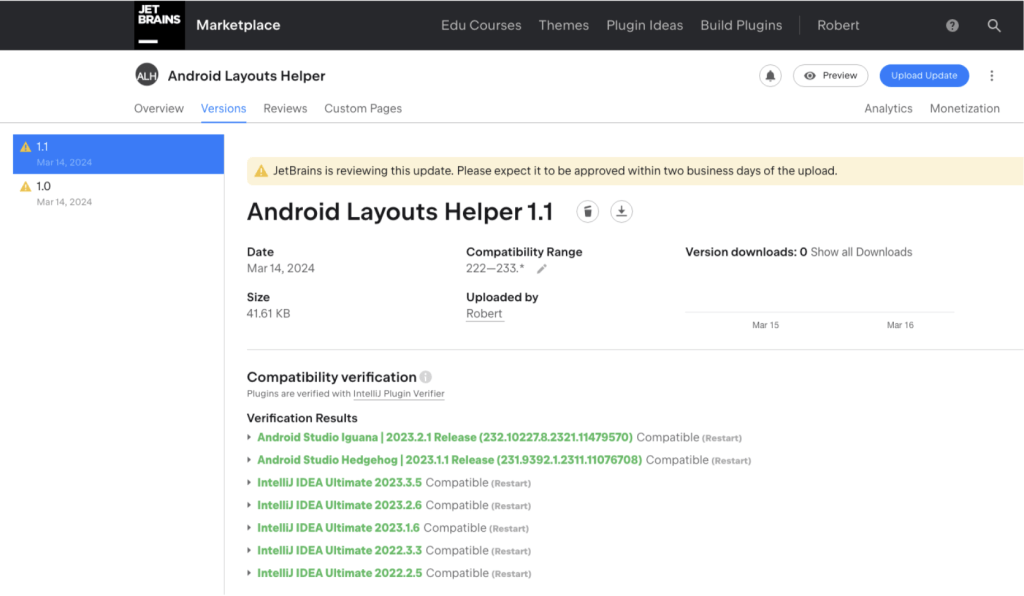Click the ALH plugin avatar icon
The width and height of the screenshot is (1024, 596).
coord(146,76)
